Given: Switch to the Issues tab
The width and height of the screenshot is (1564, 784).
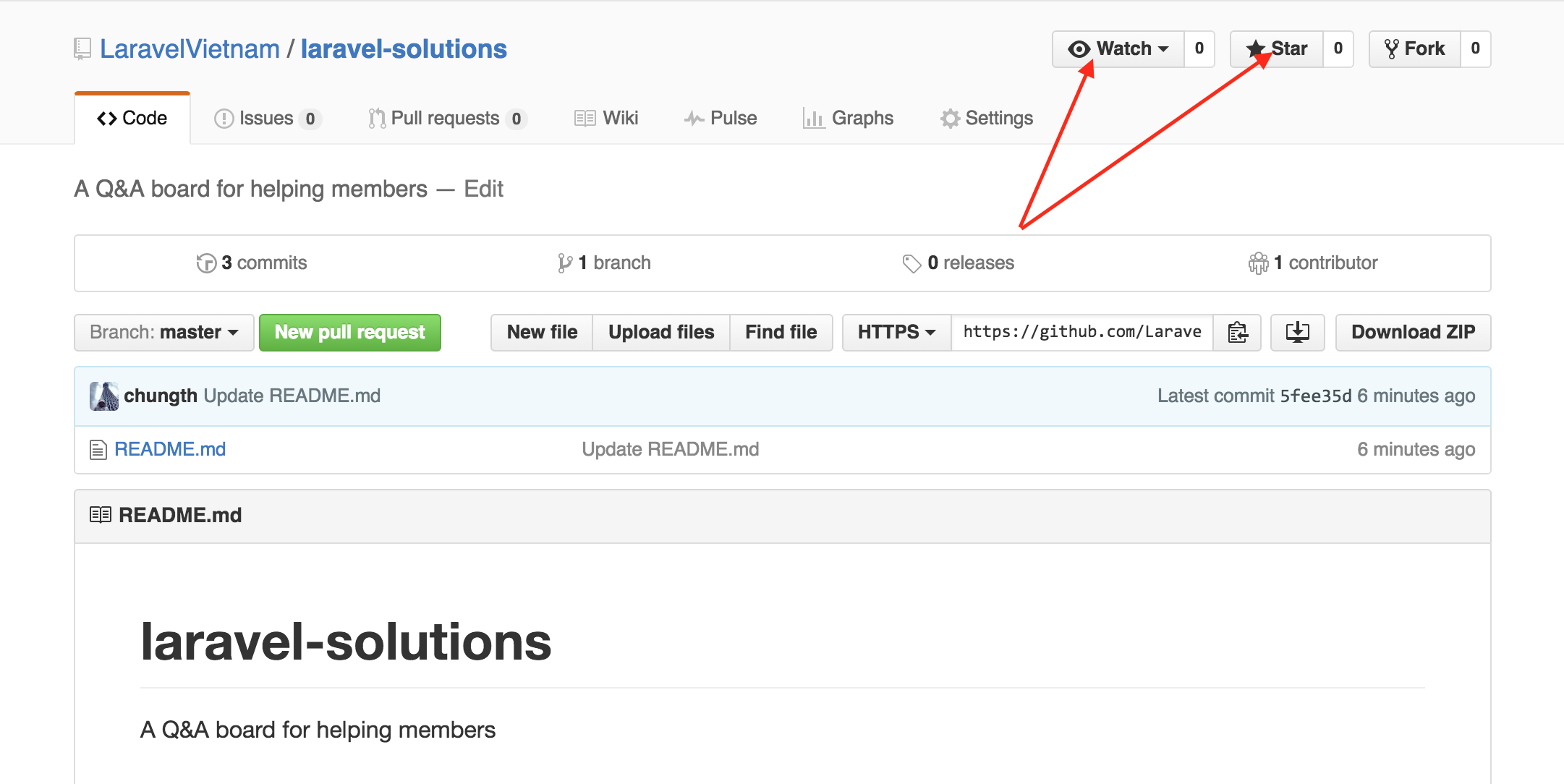Looking at the screenshot, I should [x=266, y=119].
